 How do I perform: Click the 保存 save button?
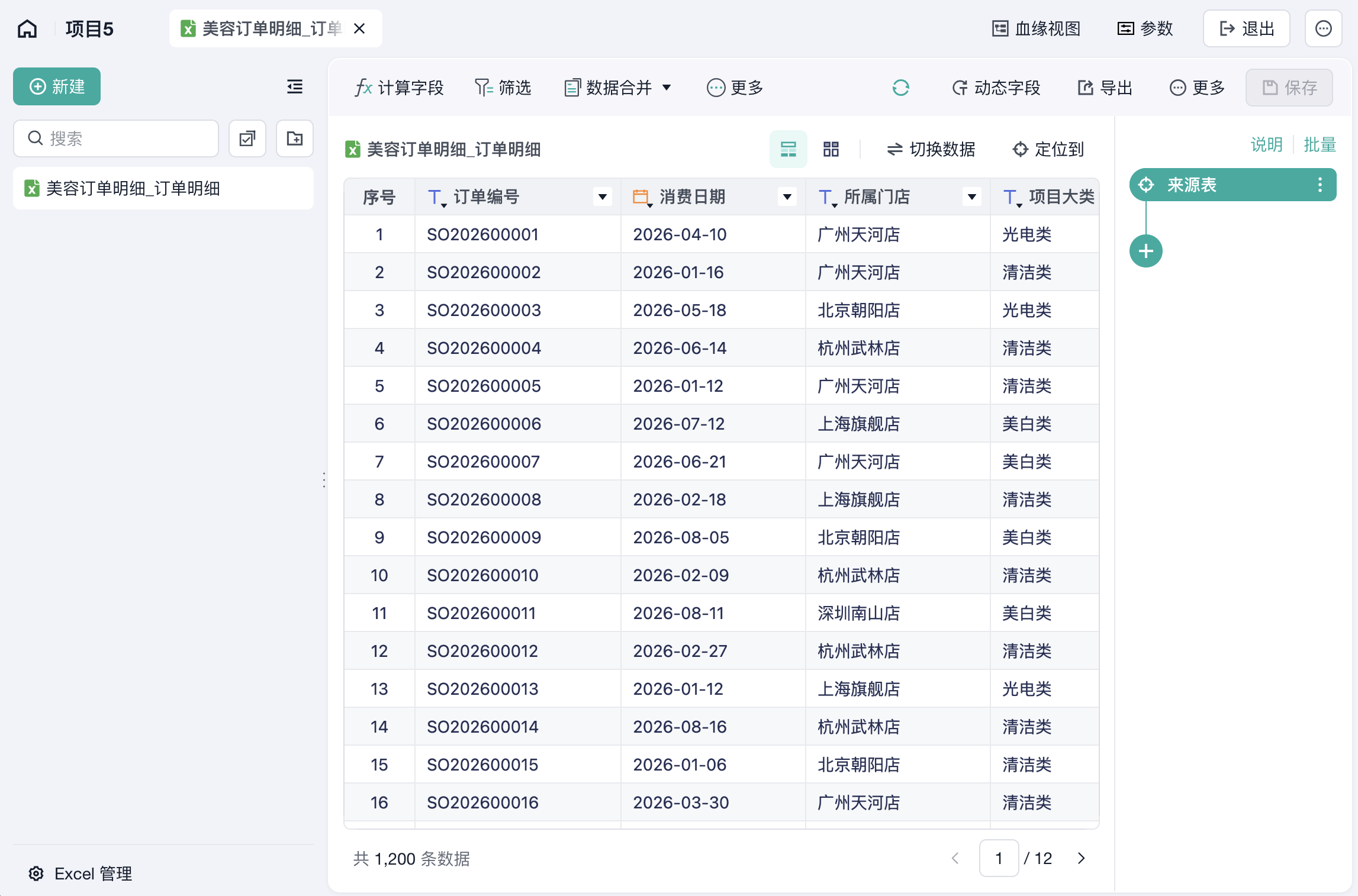[1289, 88]
